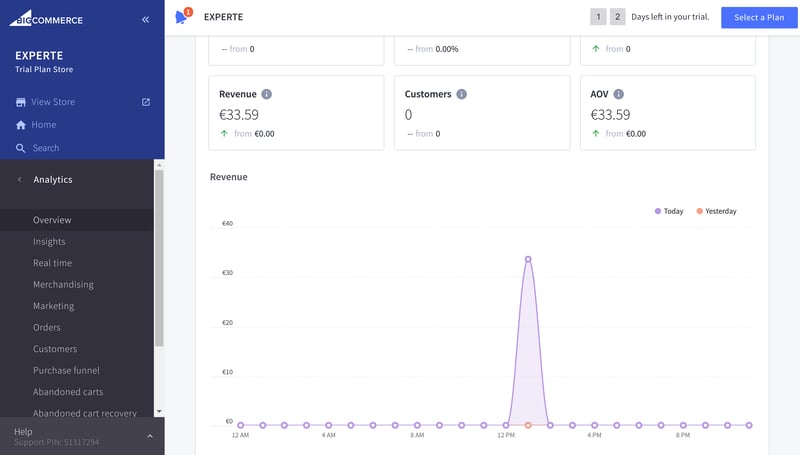Click the AOV info icon

(618, 94)
